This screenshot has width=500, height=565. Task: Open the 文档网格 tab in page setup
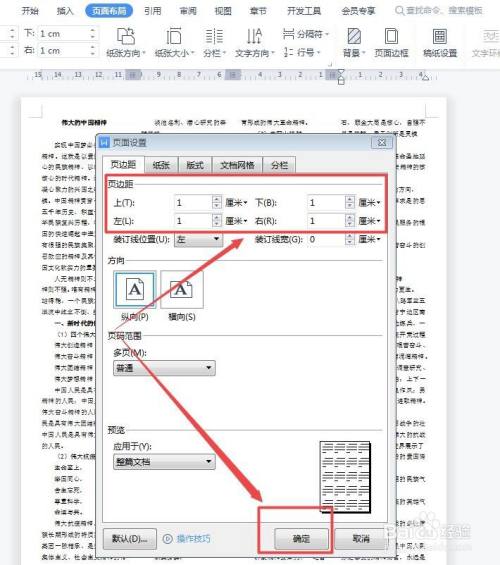tap(237, 165)
